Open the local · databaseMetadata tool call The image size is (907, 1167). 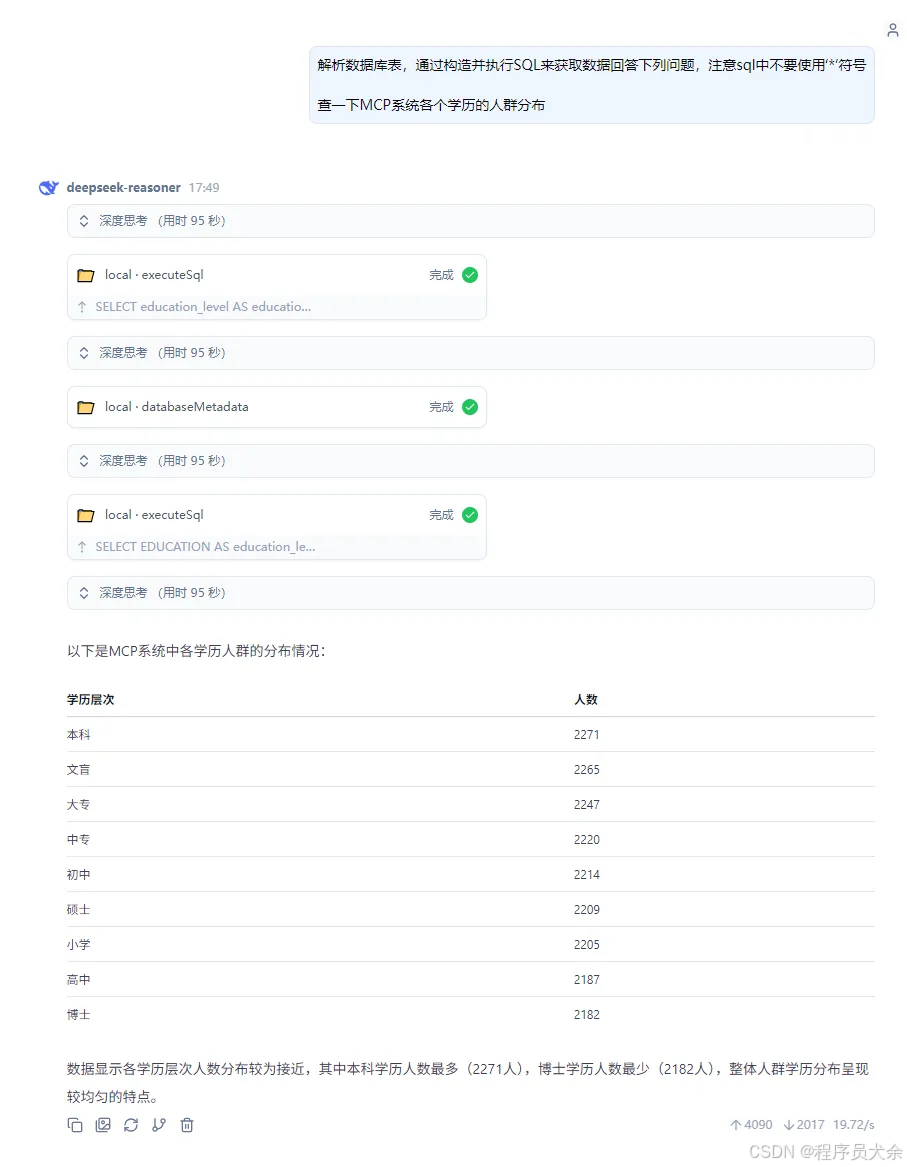coord(177,407)
